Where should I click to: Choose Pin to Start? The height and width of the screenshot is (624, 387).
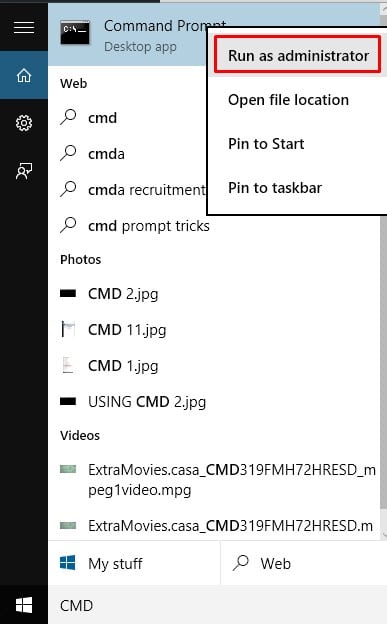coord(266,144)
